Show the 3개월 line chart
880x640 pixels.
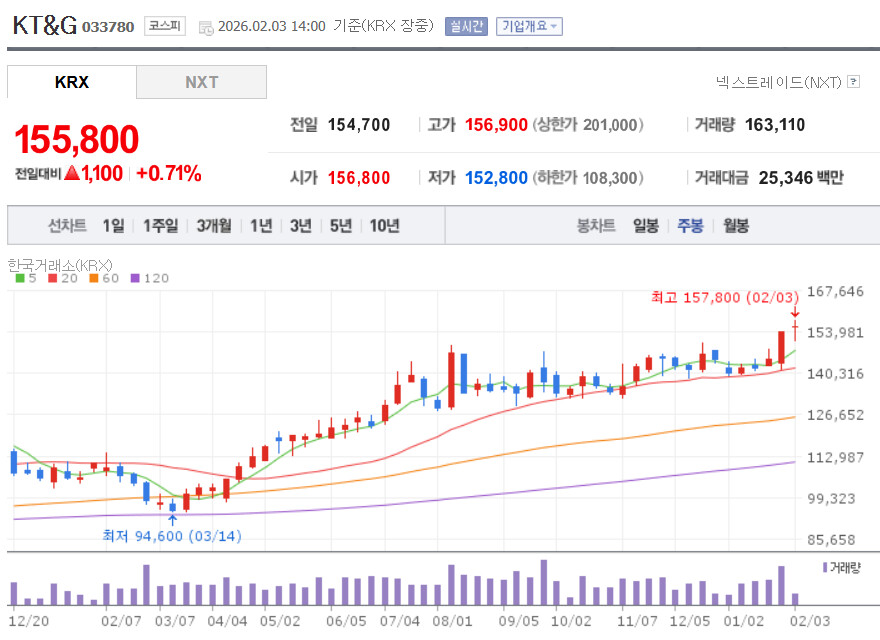click(214, 226)
